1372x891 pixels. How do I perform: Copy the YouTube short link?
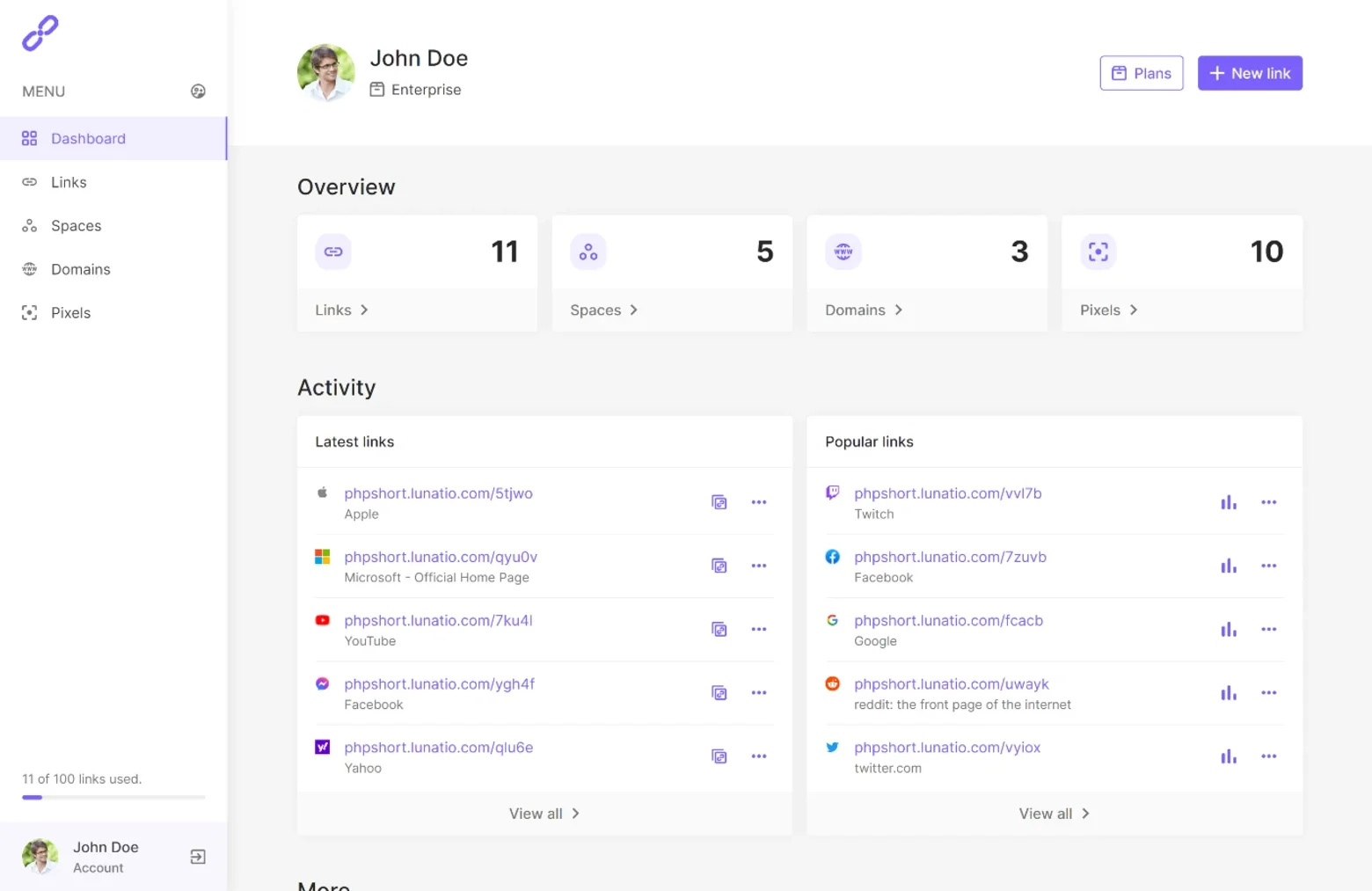point(719,629)
